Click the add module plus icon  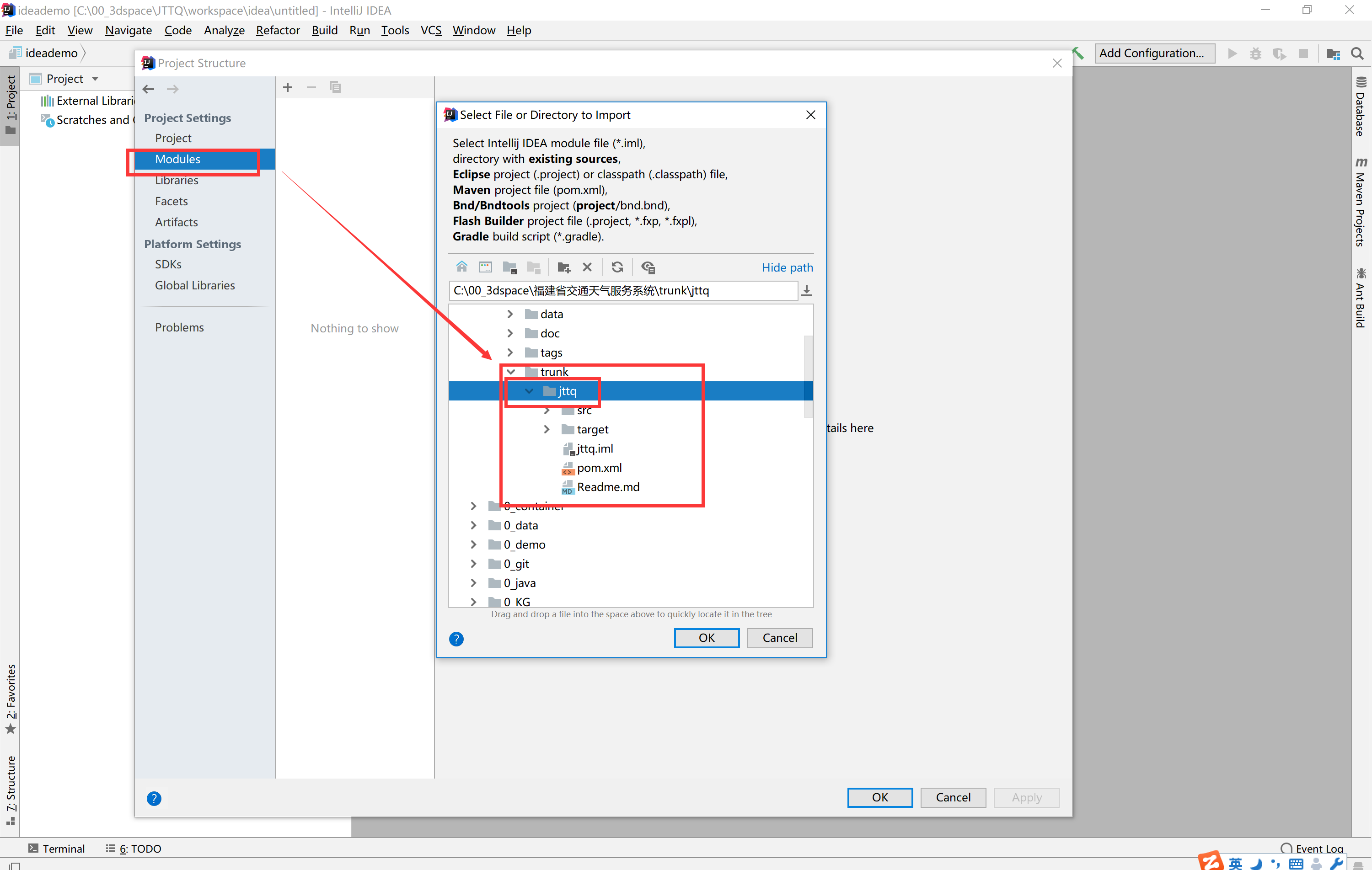(x=288, y=87)
